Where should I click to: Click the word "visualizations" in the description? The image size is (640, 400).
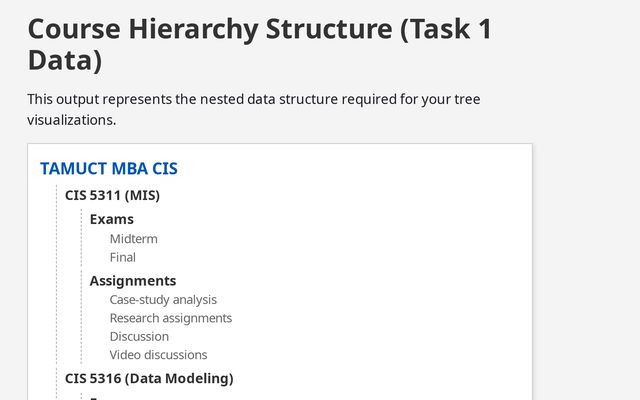click(x=69, y=120)
